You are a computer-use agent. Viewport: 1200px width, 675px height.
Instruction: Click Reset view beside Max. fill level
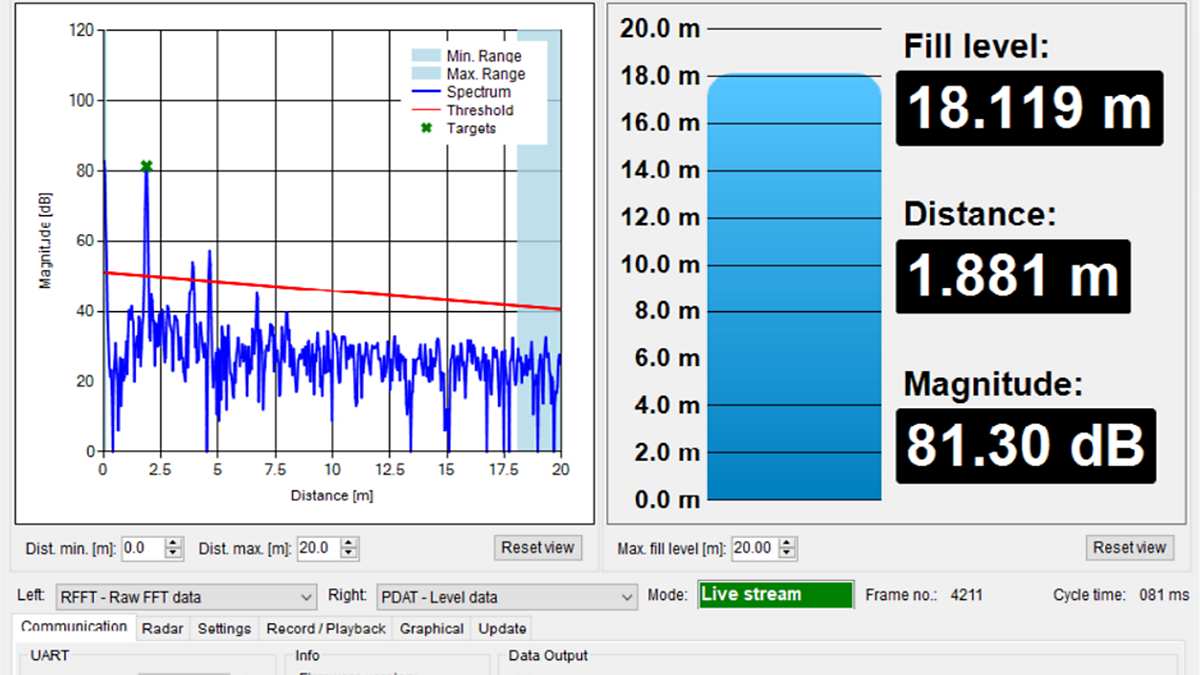(x=1129, y=547)
